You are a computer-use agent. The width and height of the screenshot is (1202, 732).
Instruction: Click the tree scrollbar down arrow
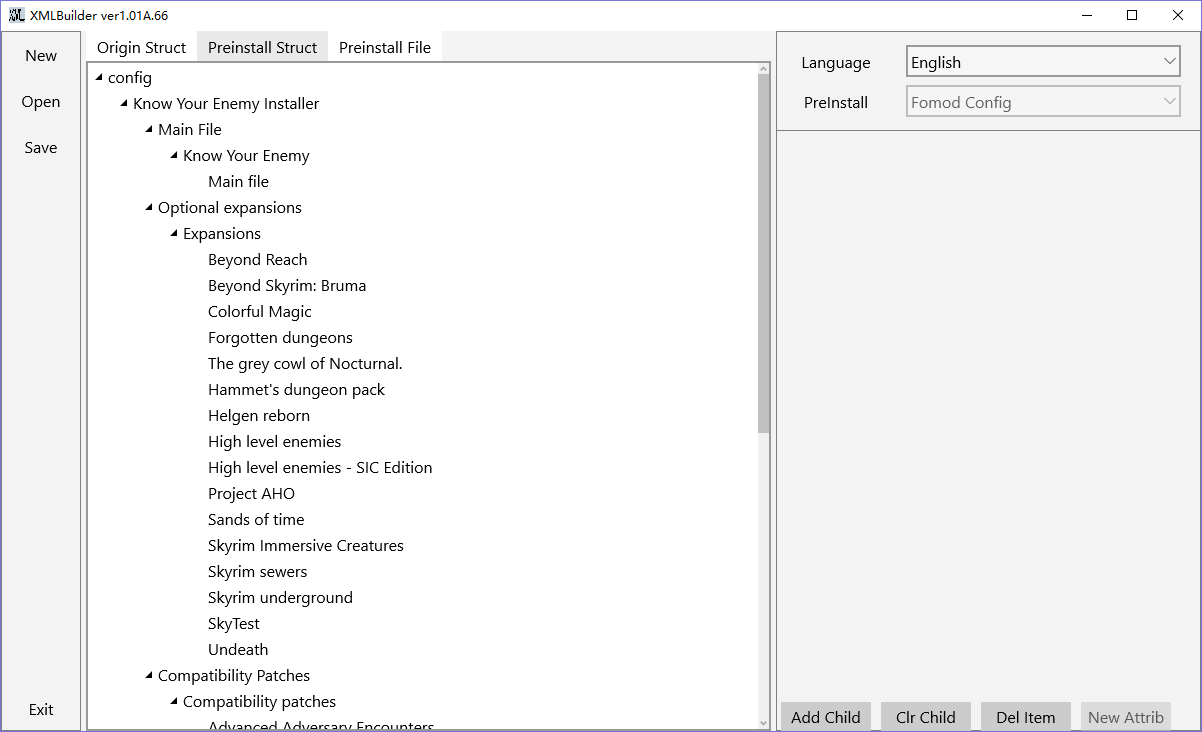pyautogui.click(x=763, y=723)
